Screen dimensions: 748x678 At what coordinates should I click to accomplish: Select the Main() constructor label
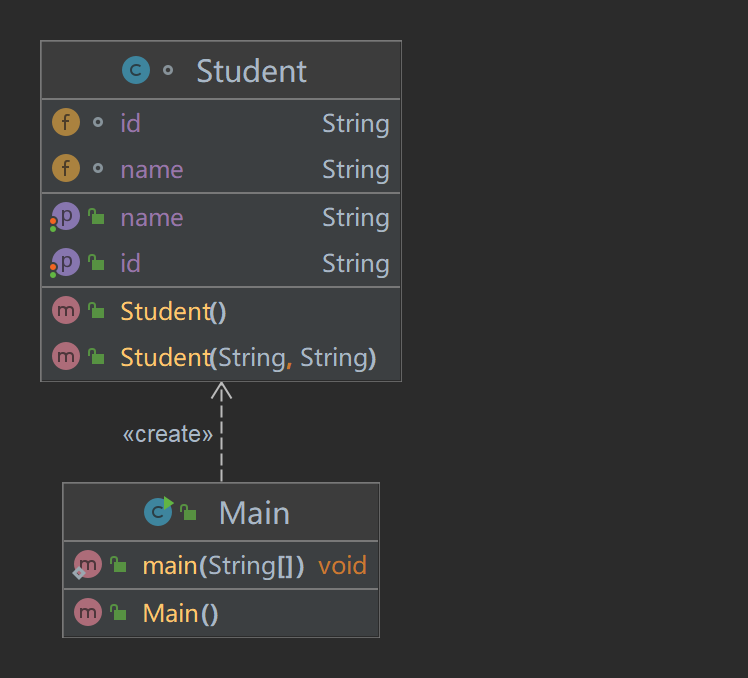click(180, 613)
